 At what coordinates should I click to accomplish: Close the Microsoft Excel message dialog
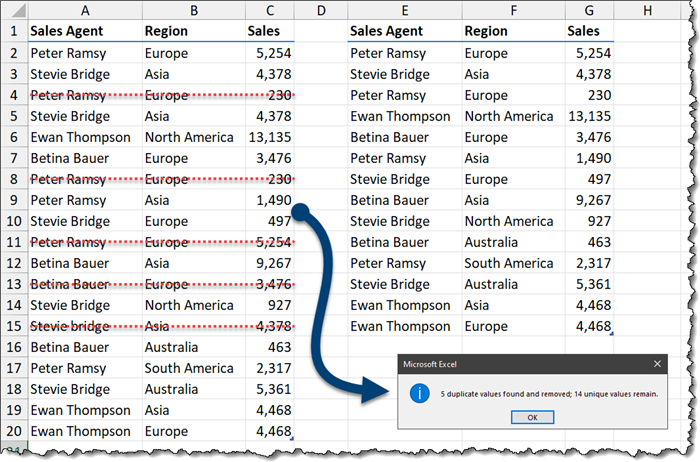click(657, 365)
